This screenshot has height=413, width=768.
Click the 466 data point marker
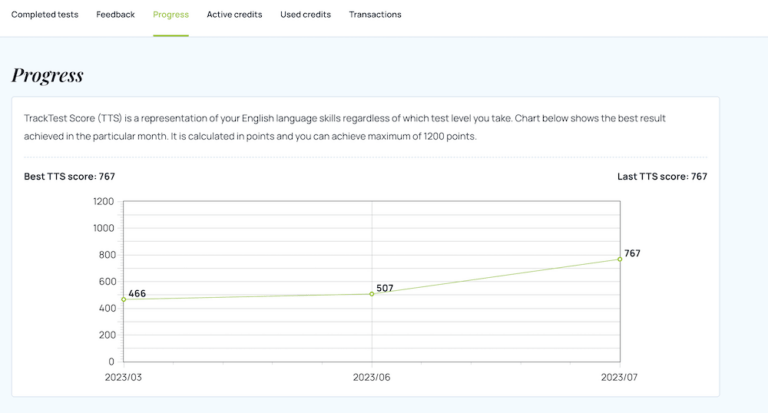(x=123, y=299)
